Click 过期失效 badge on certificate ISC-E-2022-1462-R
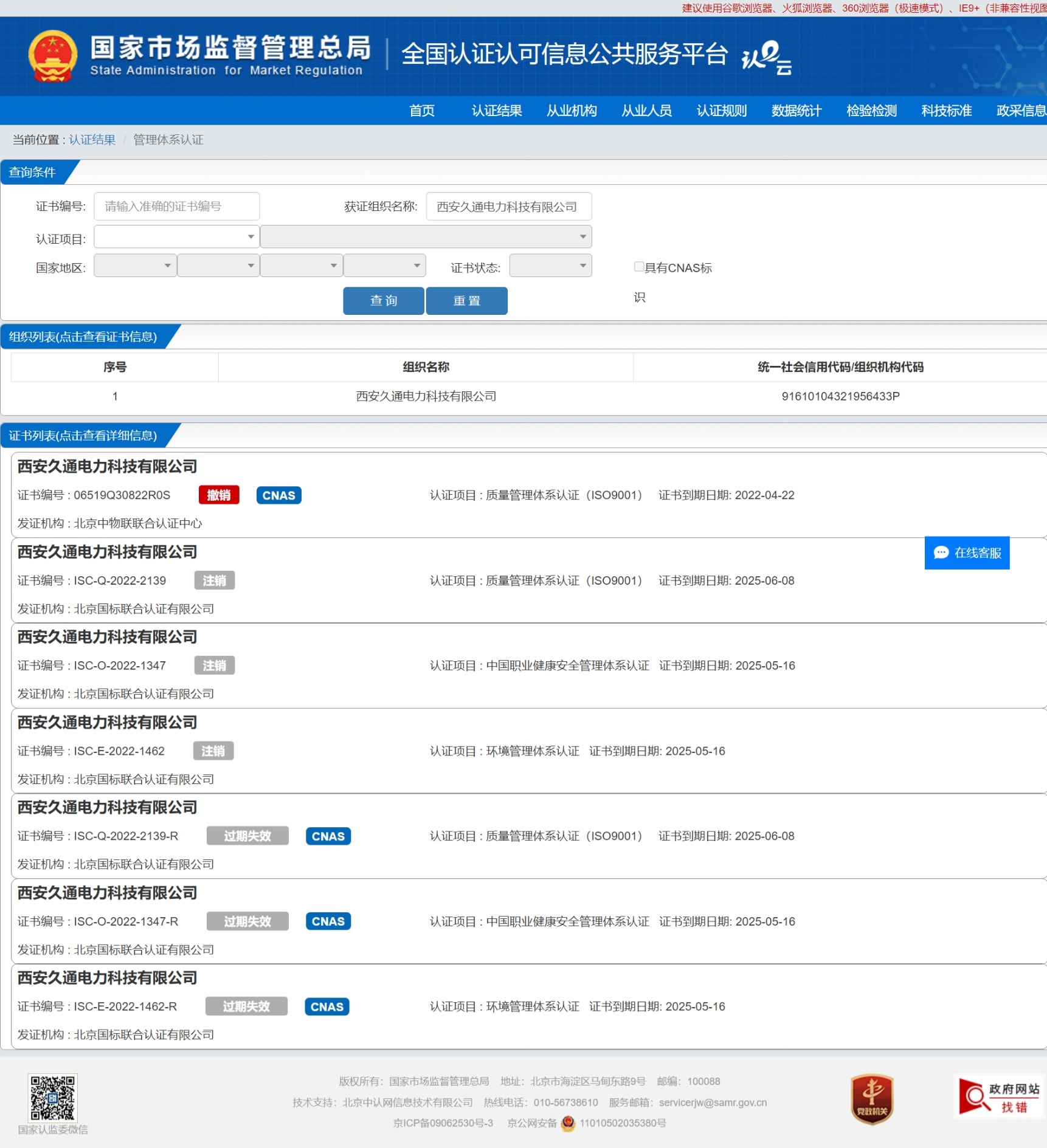Image resolution: width=1047 pixels, height=1148 pixels. click(x=246, y=1007)
